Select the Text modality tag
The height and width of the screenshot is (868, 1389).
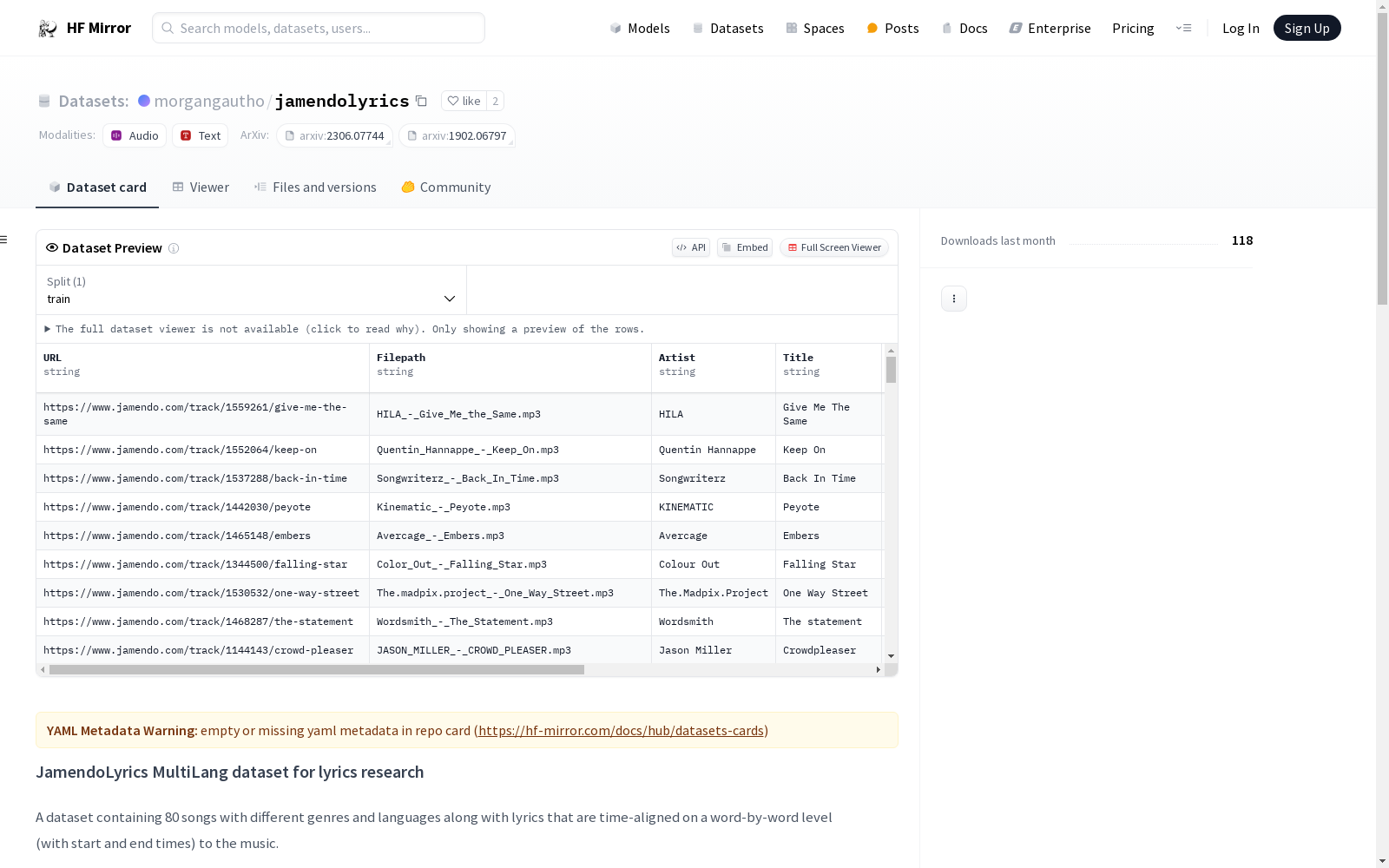click(201, 135)
